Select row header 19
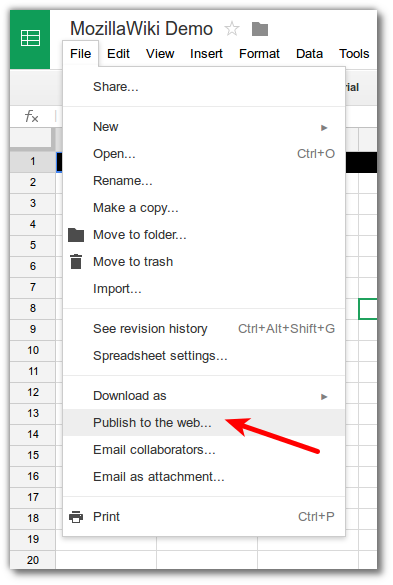 coord(33,539)
